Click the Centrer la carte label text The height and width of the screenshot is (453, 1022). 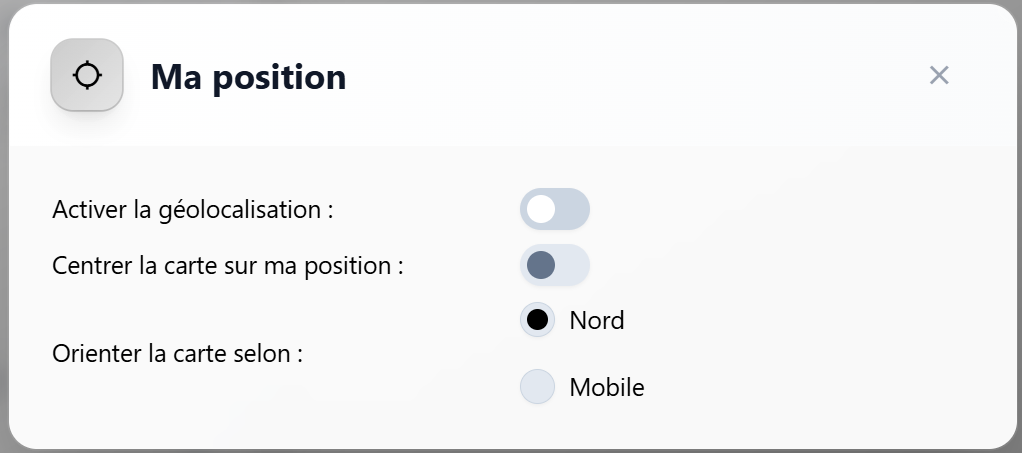click(227, 266)
